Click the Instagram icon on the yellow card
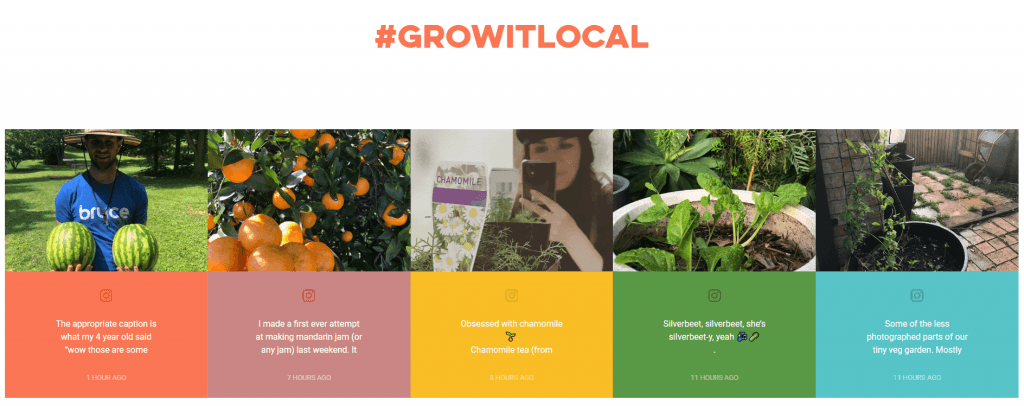Image resolution: width=1024 pixels, height=406 pixels. (511, 296)
